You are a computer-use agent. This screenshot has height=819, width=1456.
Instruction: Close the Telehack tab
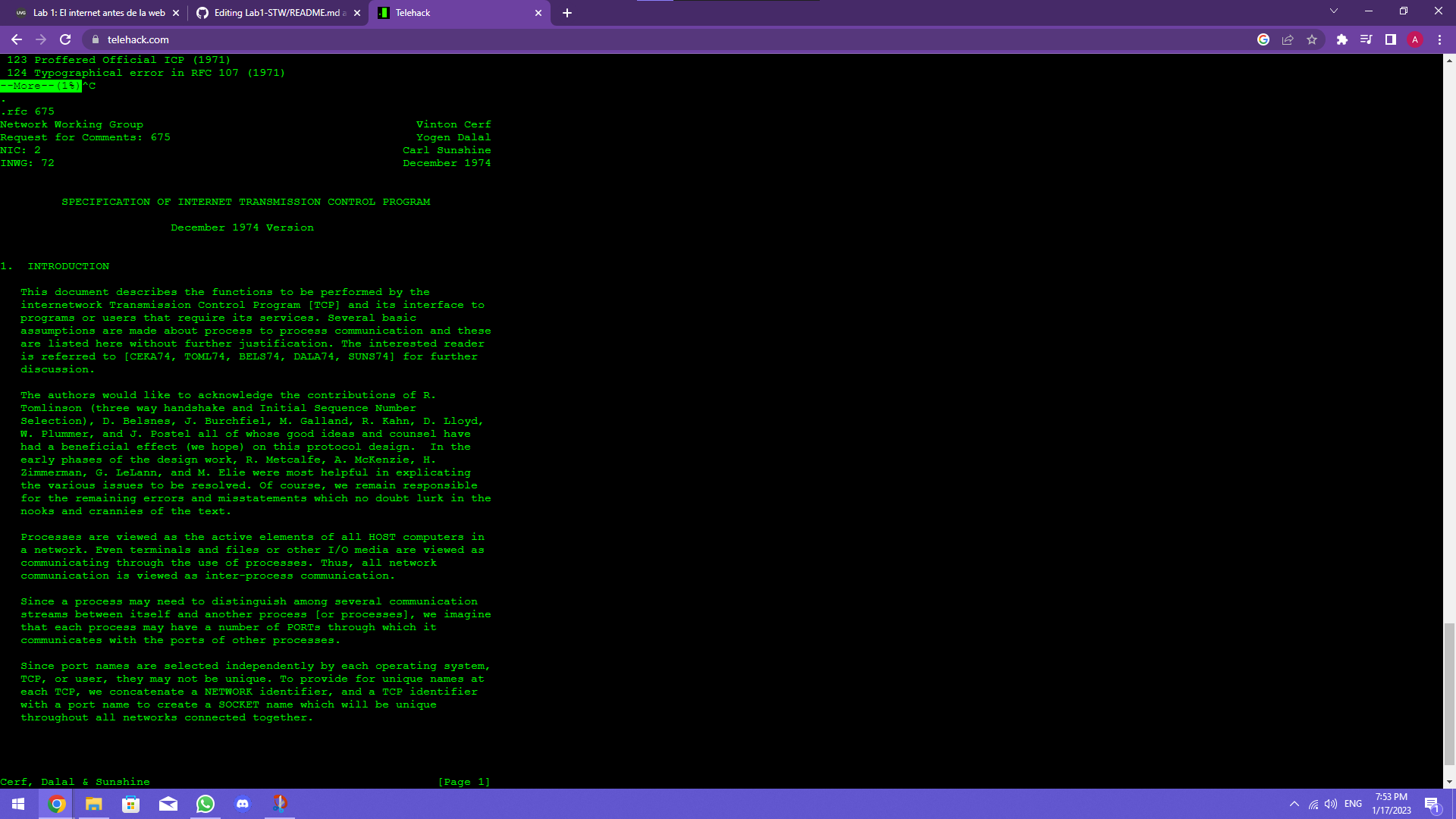coord(538,13)
